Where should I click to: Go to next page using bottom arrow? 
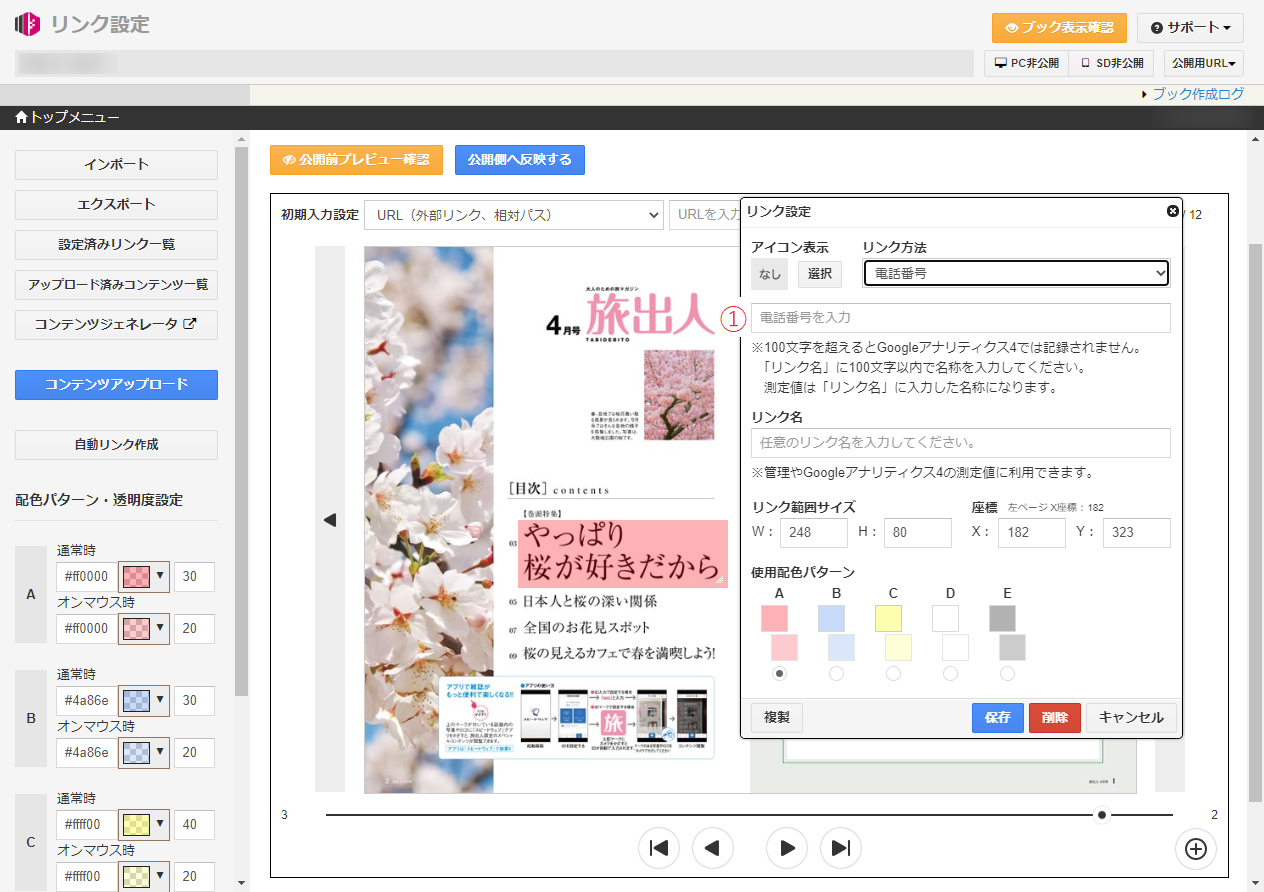tap(787, 849)
